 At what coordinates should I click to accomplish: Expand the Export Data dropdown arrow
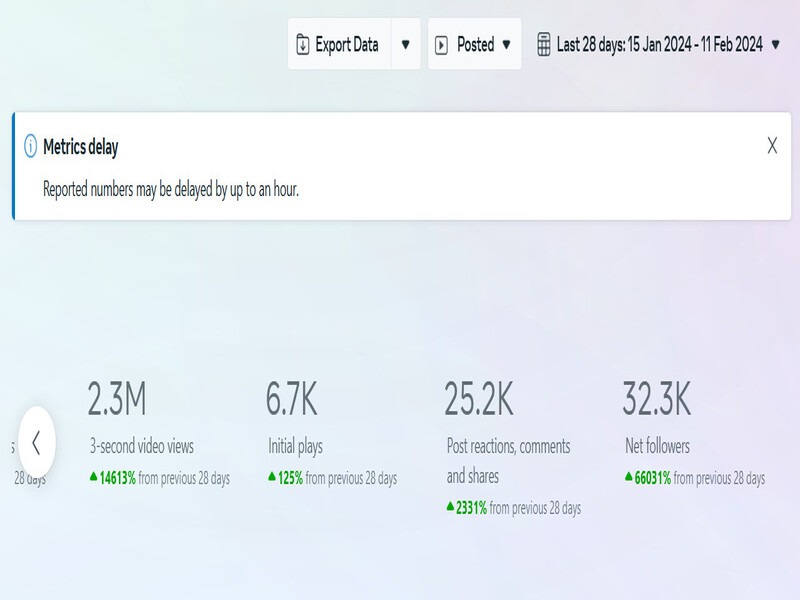click(x=405, y=45)
